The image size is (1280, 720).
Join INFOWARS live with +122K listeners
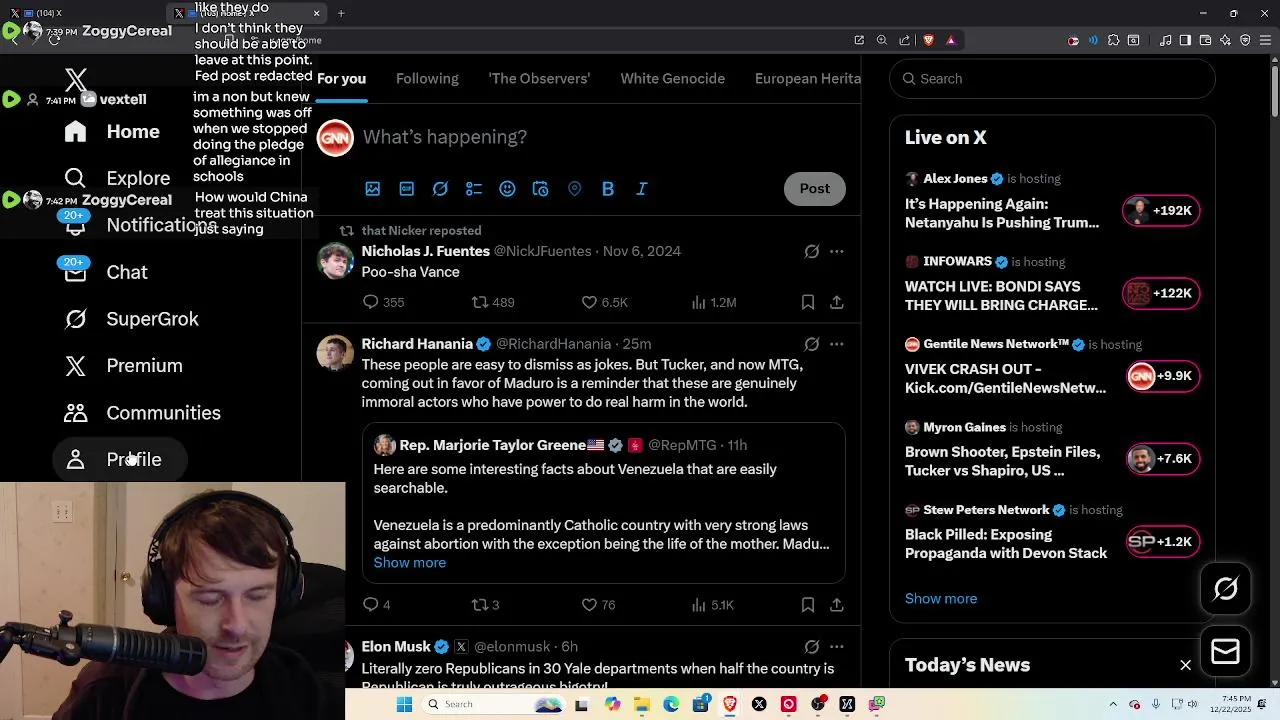(x=1160, y=294)
